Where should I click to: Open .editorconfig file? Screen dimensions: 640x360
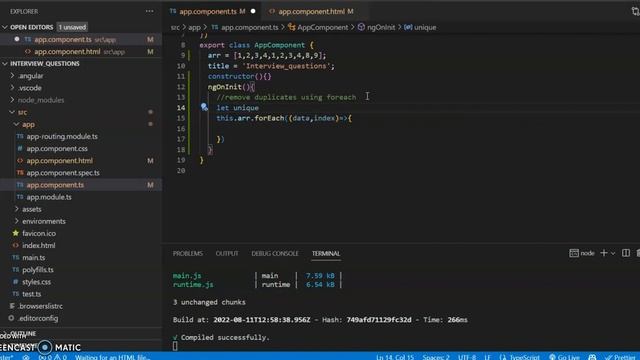38,318
